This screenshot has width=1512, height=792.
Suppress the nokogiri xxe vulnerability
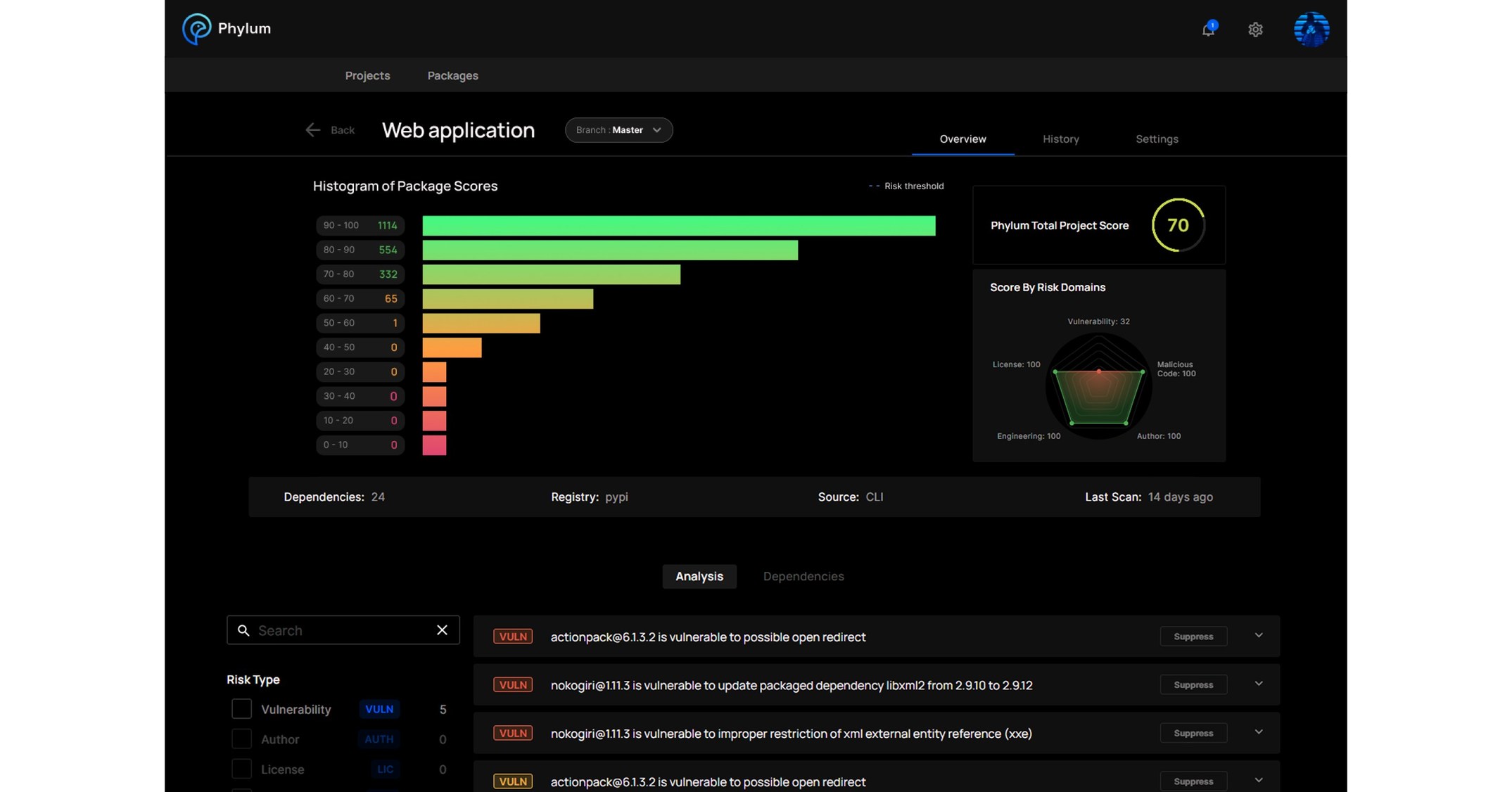[1193, 732]
